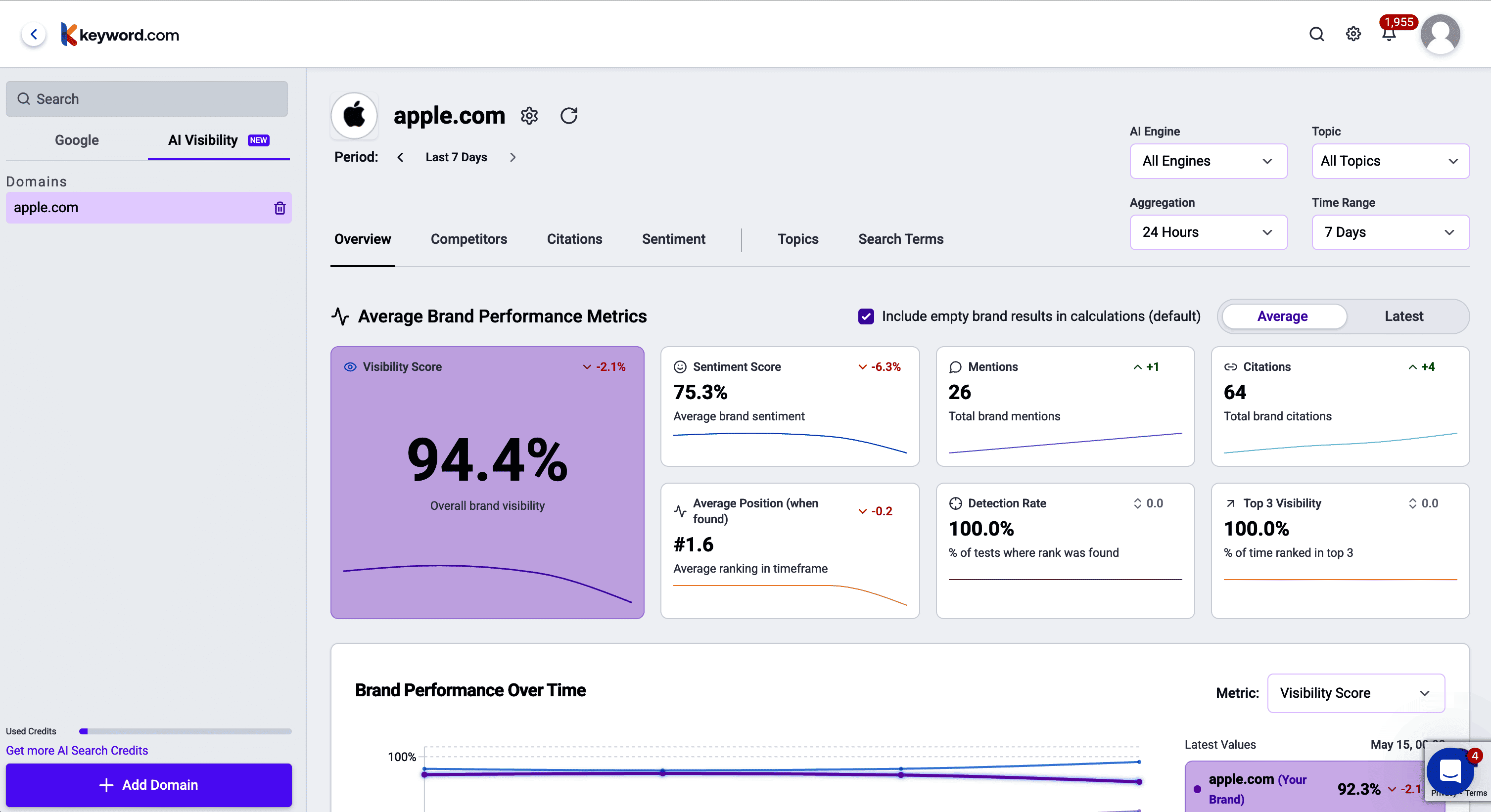Open the chat support widget

pyautogui.click(x=1450, y=771)
